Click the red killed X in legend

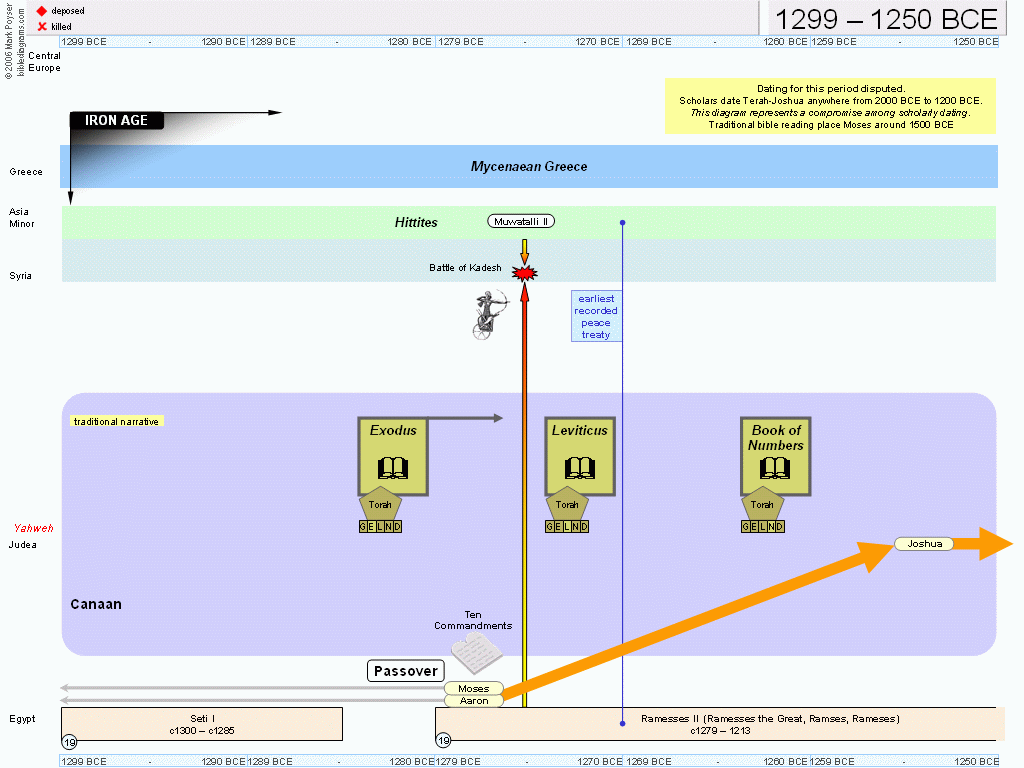(x=42, y=26)
